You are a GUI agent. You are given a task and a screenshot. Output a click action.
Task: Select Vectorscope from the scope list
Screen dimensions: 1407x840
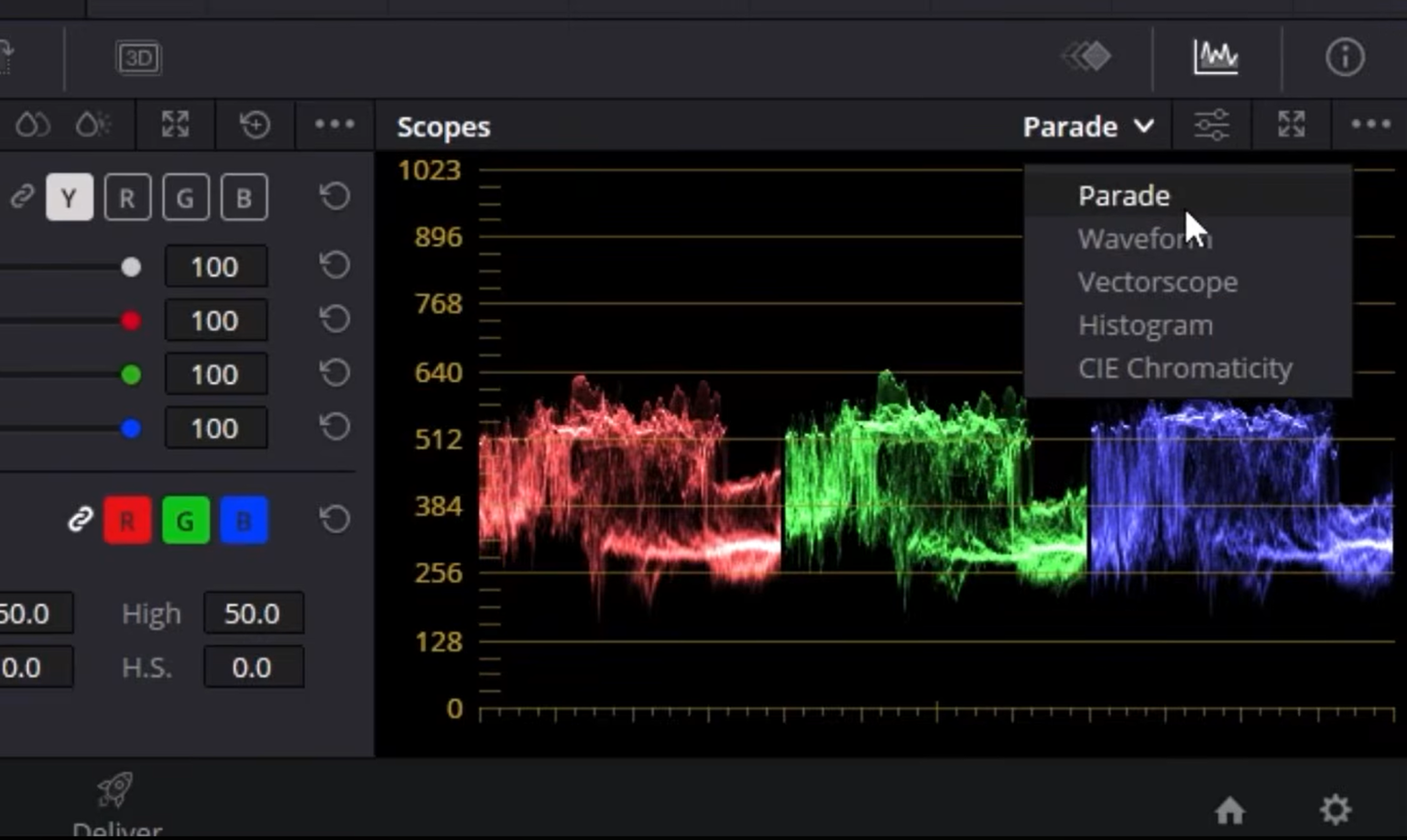(1157, 282)
